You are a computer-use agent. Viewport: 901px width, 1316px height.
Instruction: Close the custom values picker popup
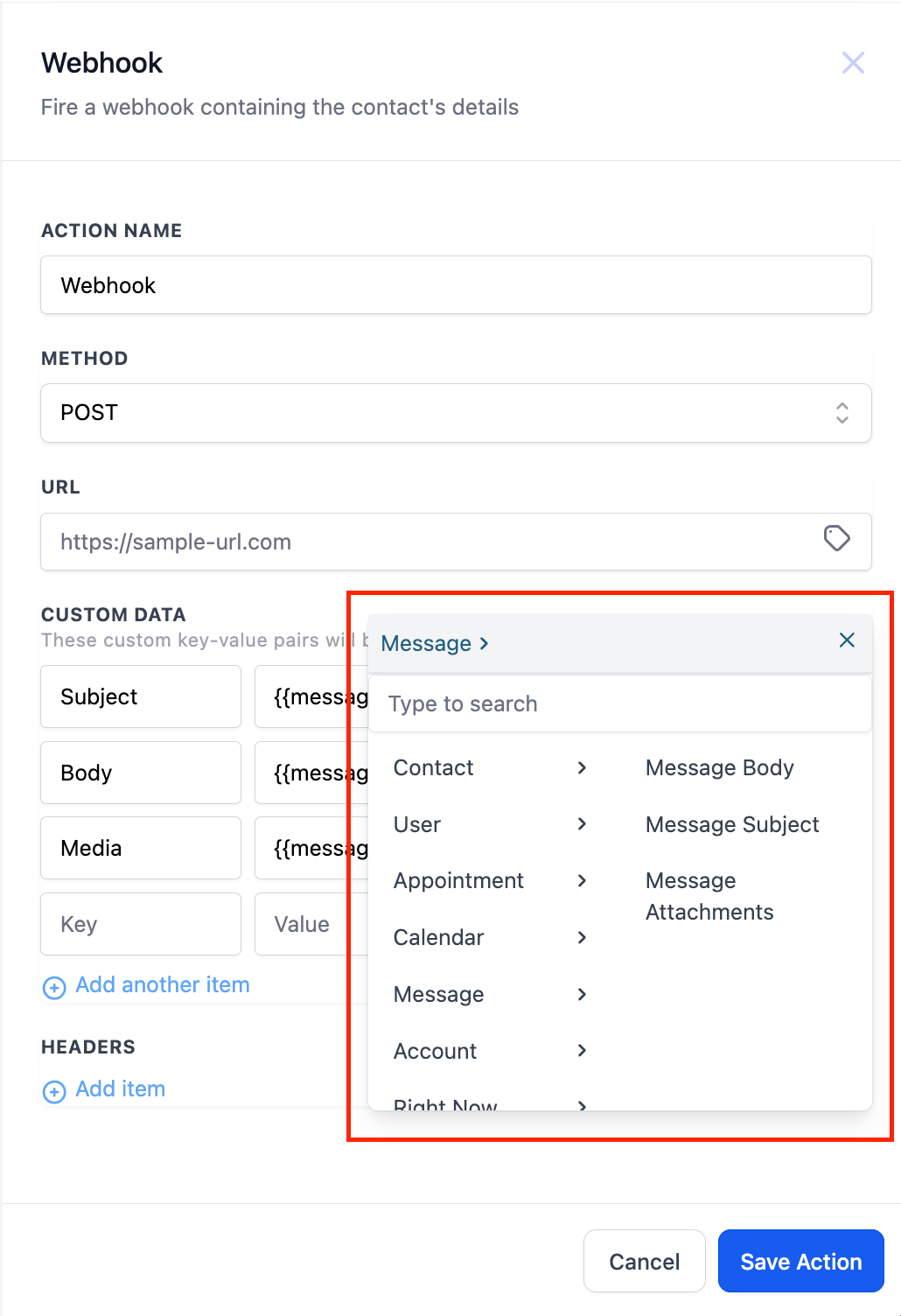coord(847,640)
